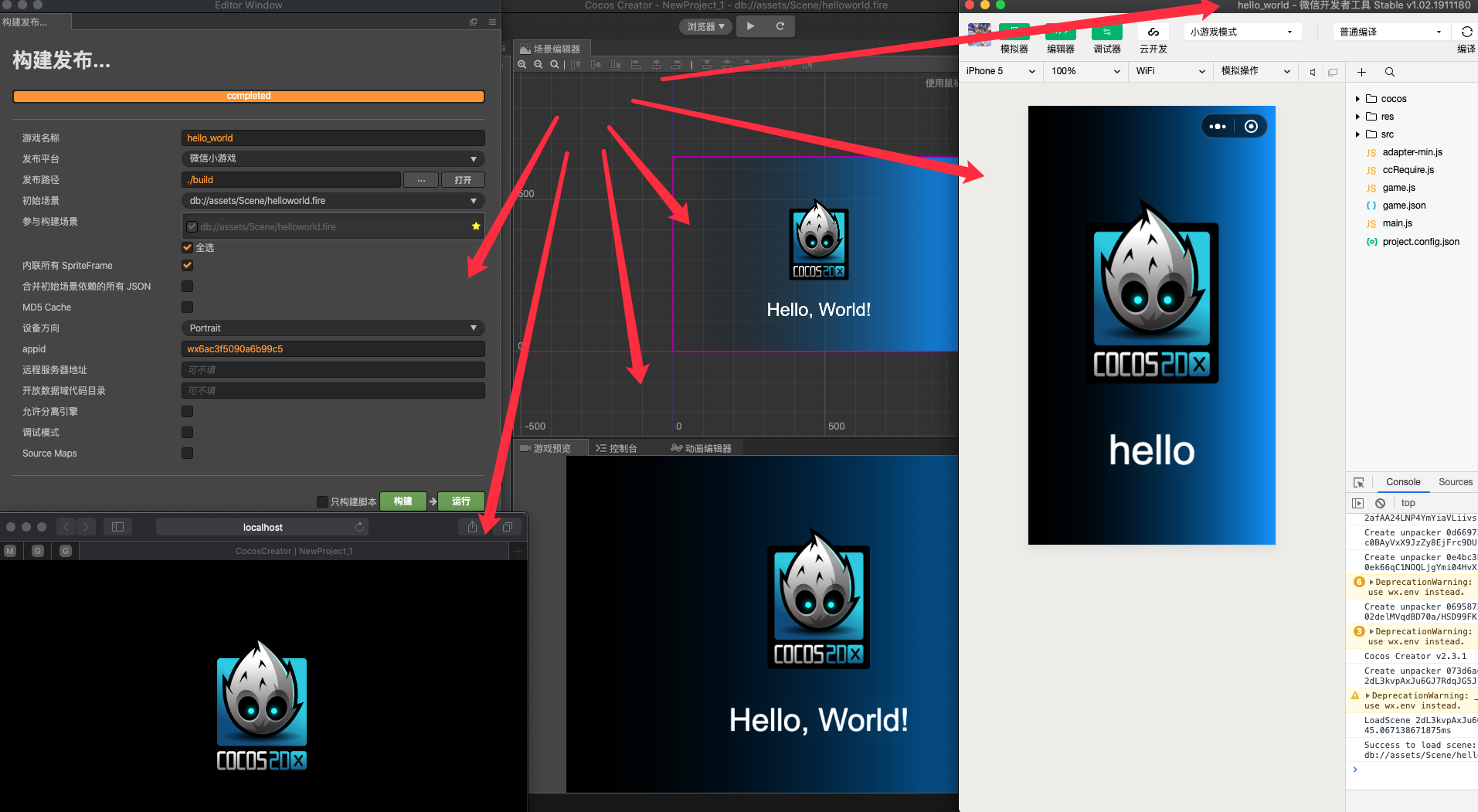Screen dimensions: 1478x812
Task: Click the green 运行 run button
Action: tap(461, 501)
